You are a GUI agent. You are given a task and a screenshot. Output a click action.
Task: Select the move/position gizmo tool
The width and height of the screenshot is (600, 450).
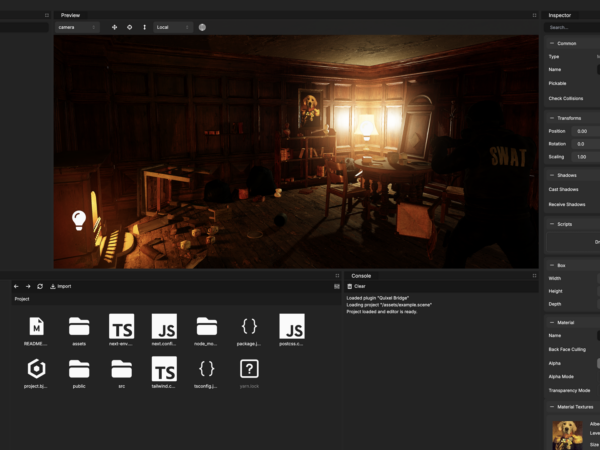(x=114, y=27)
